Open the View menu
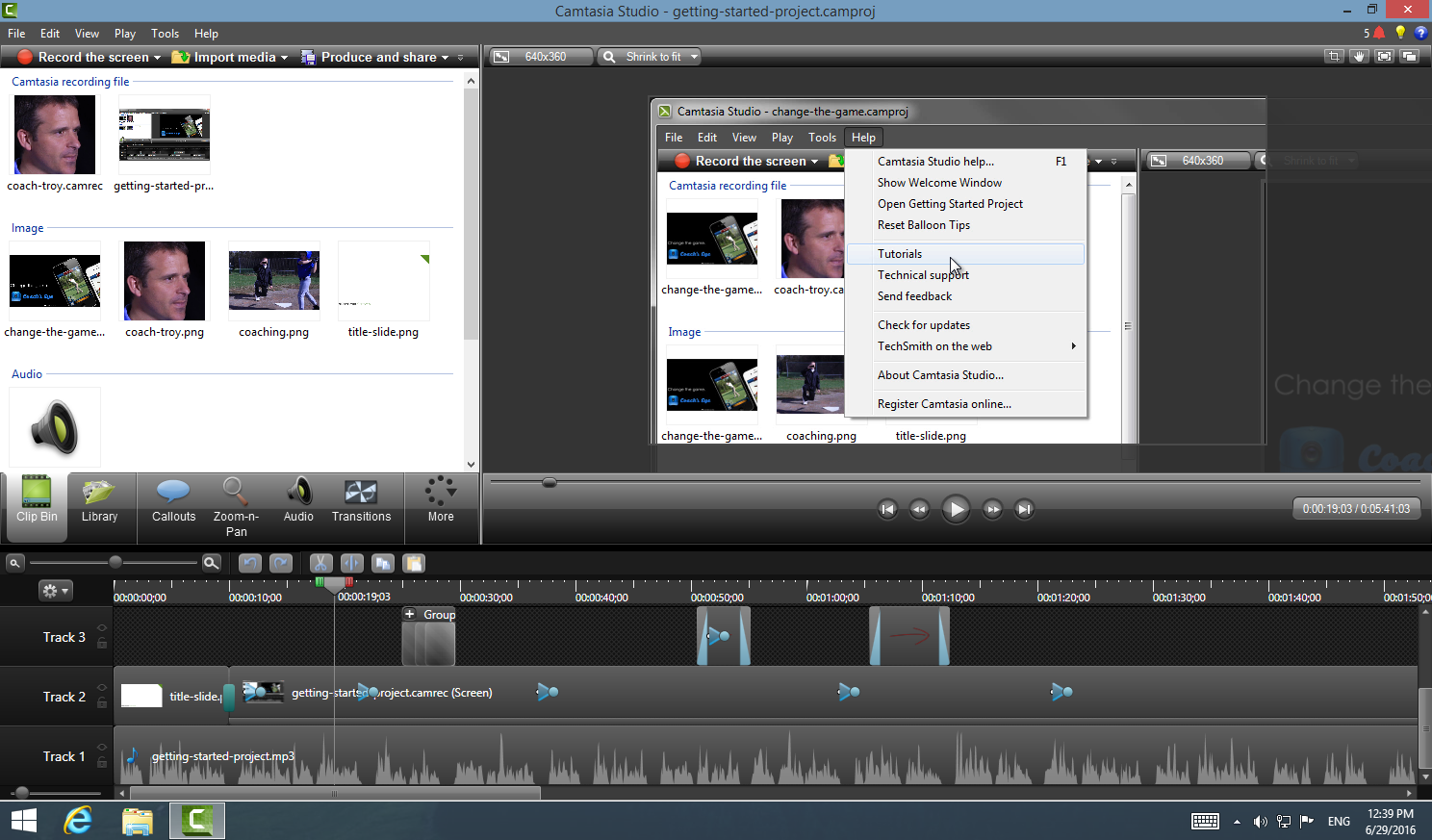The image size is (1432, 840). 87,33
